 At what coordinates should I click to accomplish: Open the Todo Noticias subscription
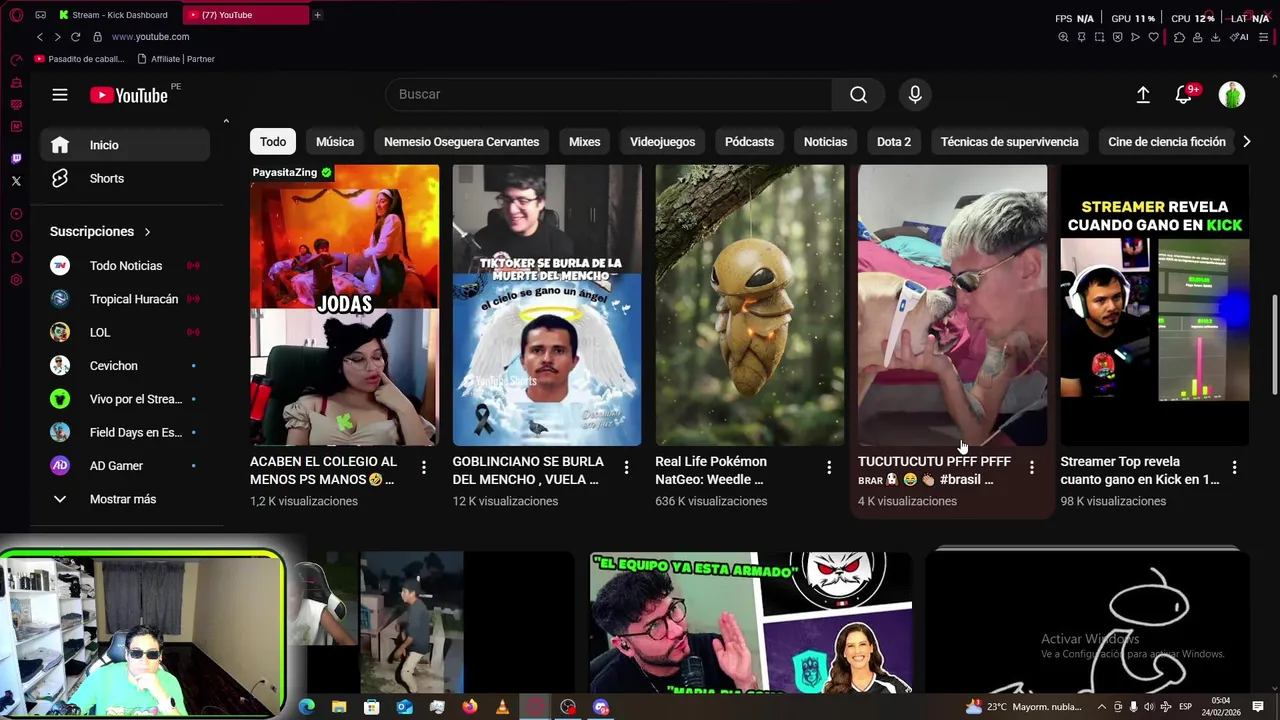click(125, 265)
